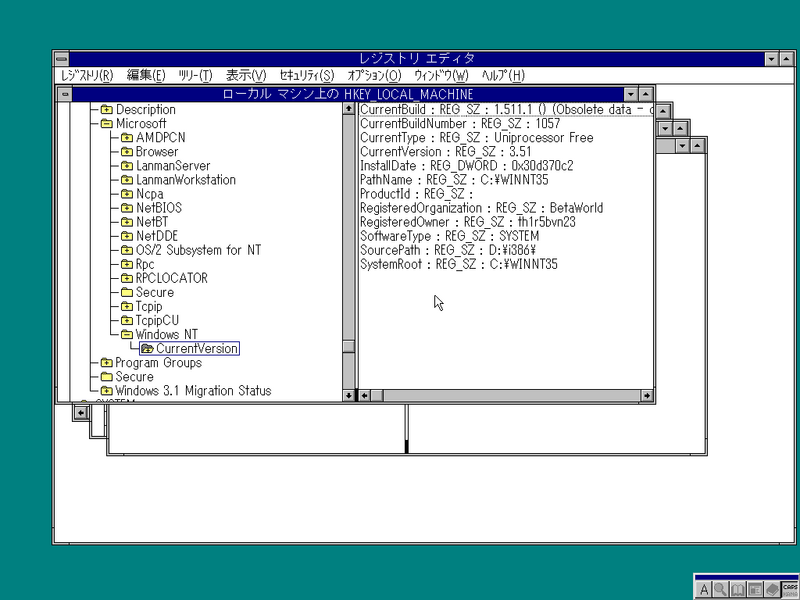Collapse the Microsoft key folder
800x600 pixels.
[x=107, y=123]
